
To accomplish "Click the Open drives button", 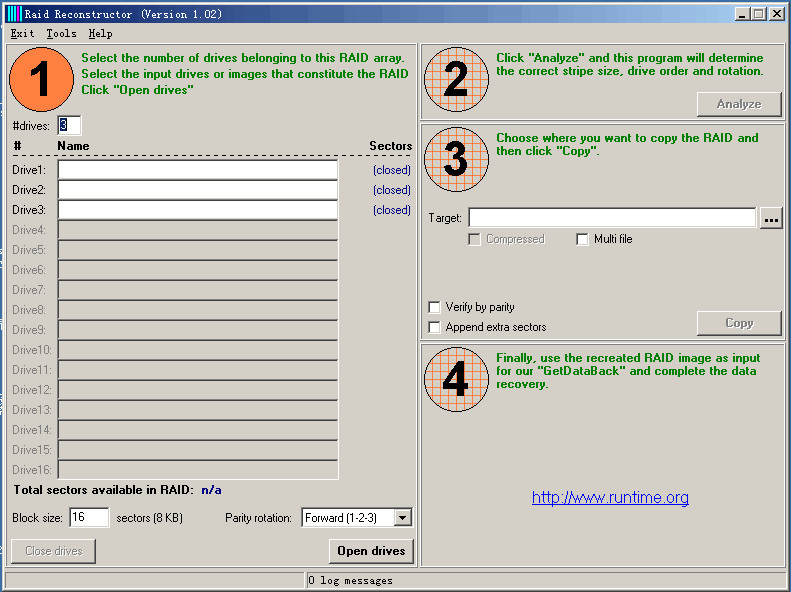I will (x=371, y=551).
